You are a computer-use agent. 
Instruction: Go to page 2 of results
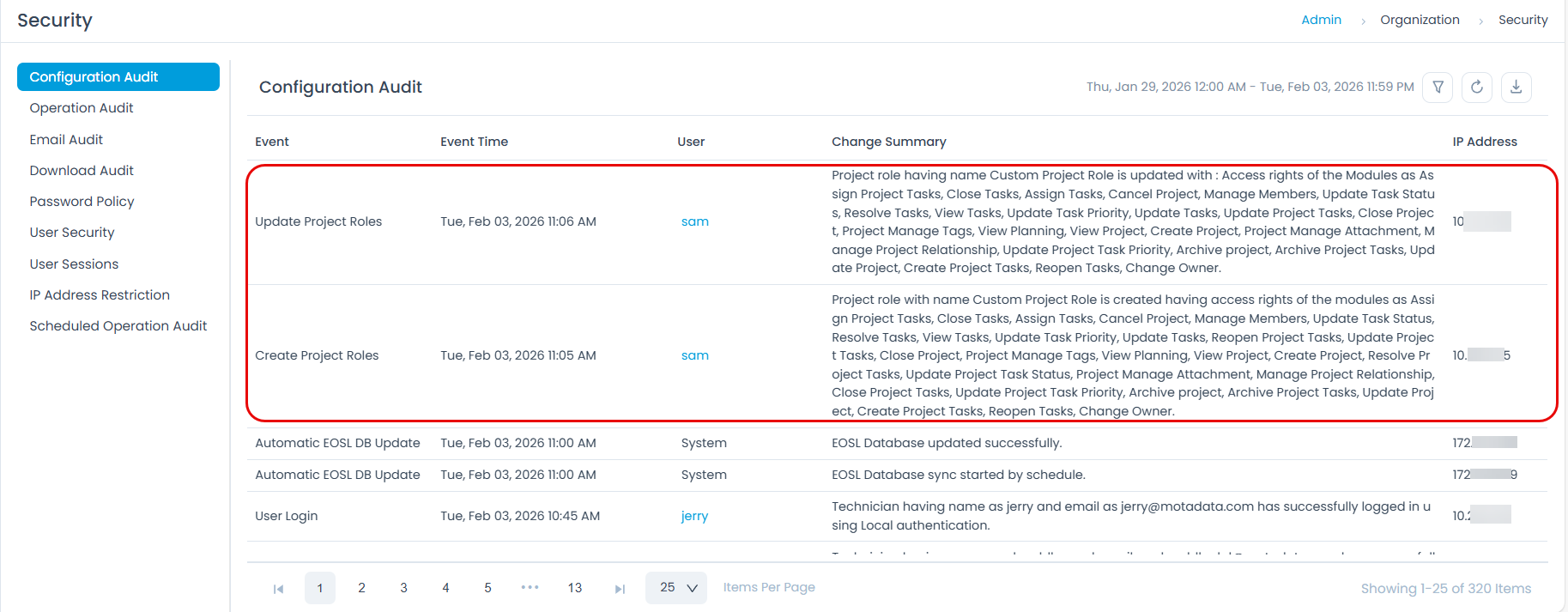361,588
